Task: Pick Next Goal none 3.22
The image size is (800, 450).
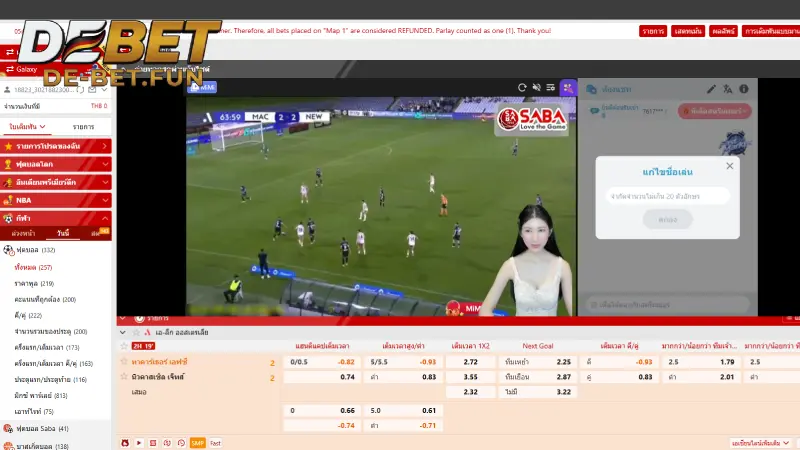Action: click(538, 392)
